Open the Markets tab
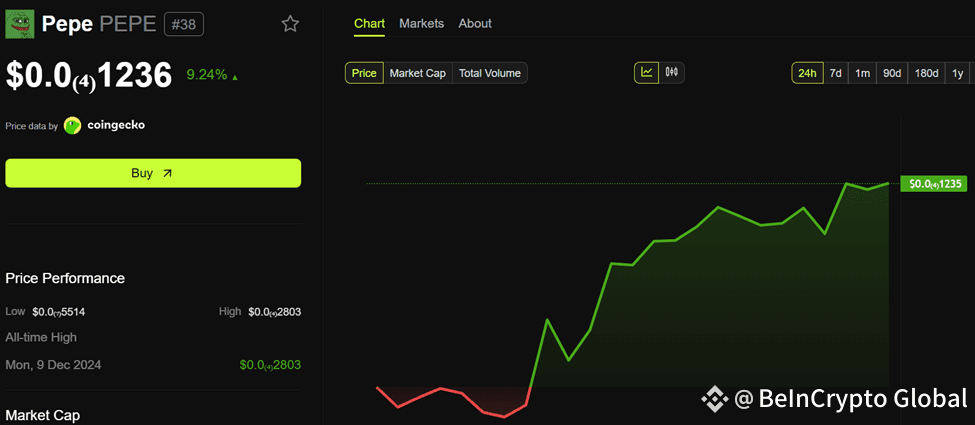Image resolution: width=975 pixels, height=425 pixels. point(422,24)
